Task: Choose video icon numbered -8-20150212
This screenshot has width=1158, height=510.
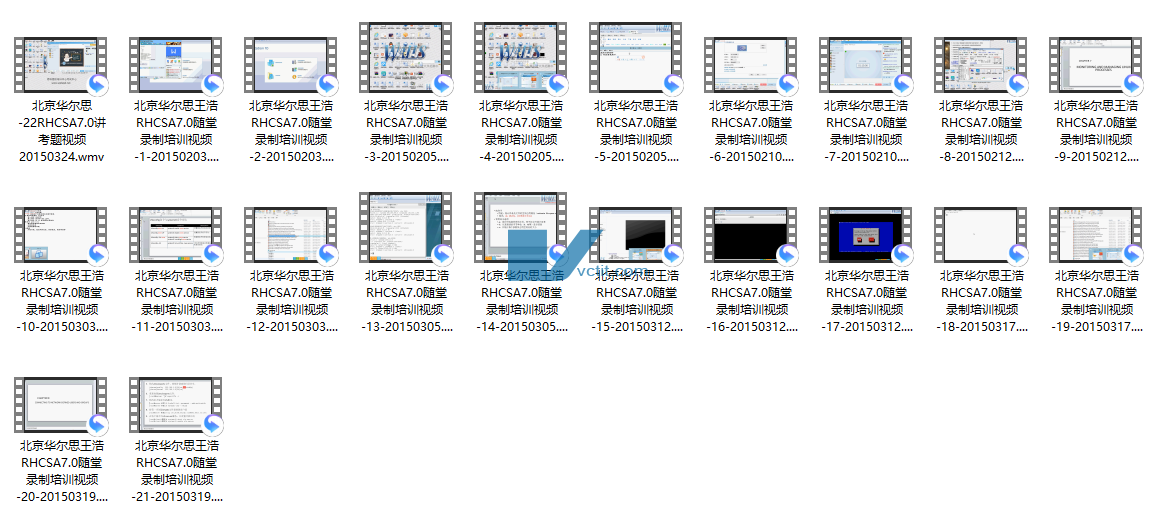Action: [x=981, y=66]
